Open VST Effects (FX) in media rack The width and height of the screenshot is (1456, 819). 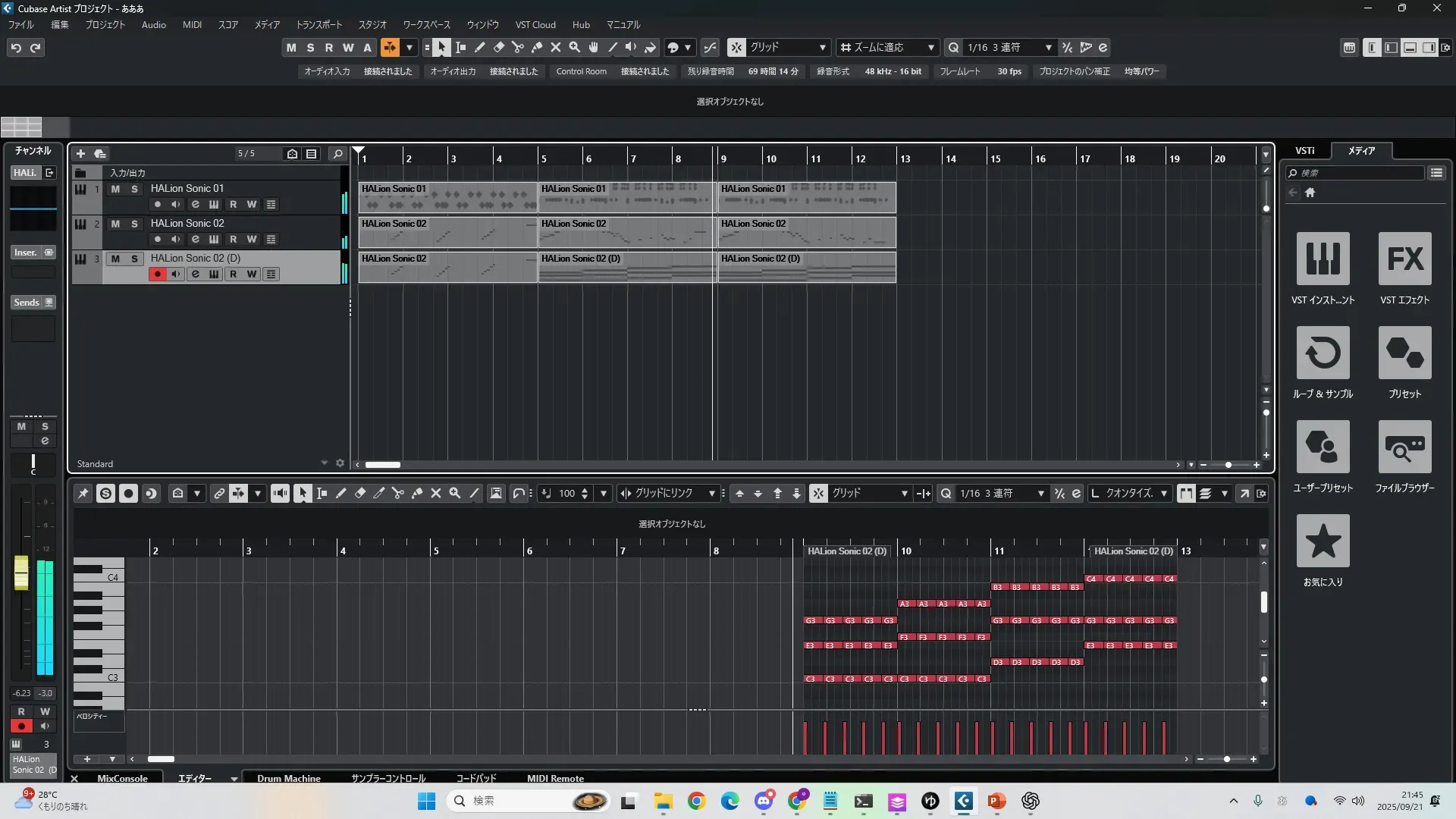click(1404, 259)
